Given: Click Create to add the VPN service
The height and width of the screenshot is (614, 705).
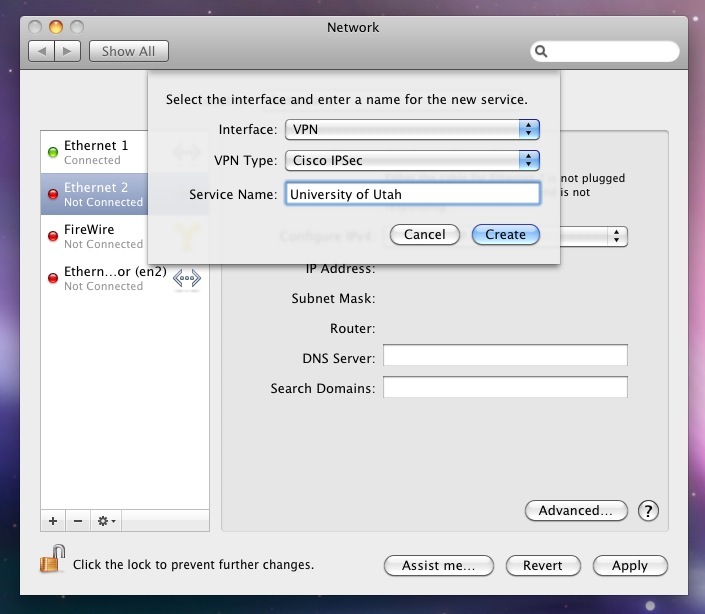Looking at the screenshot, I should (x=505, y=235).
